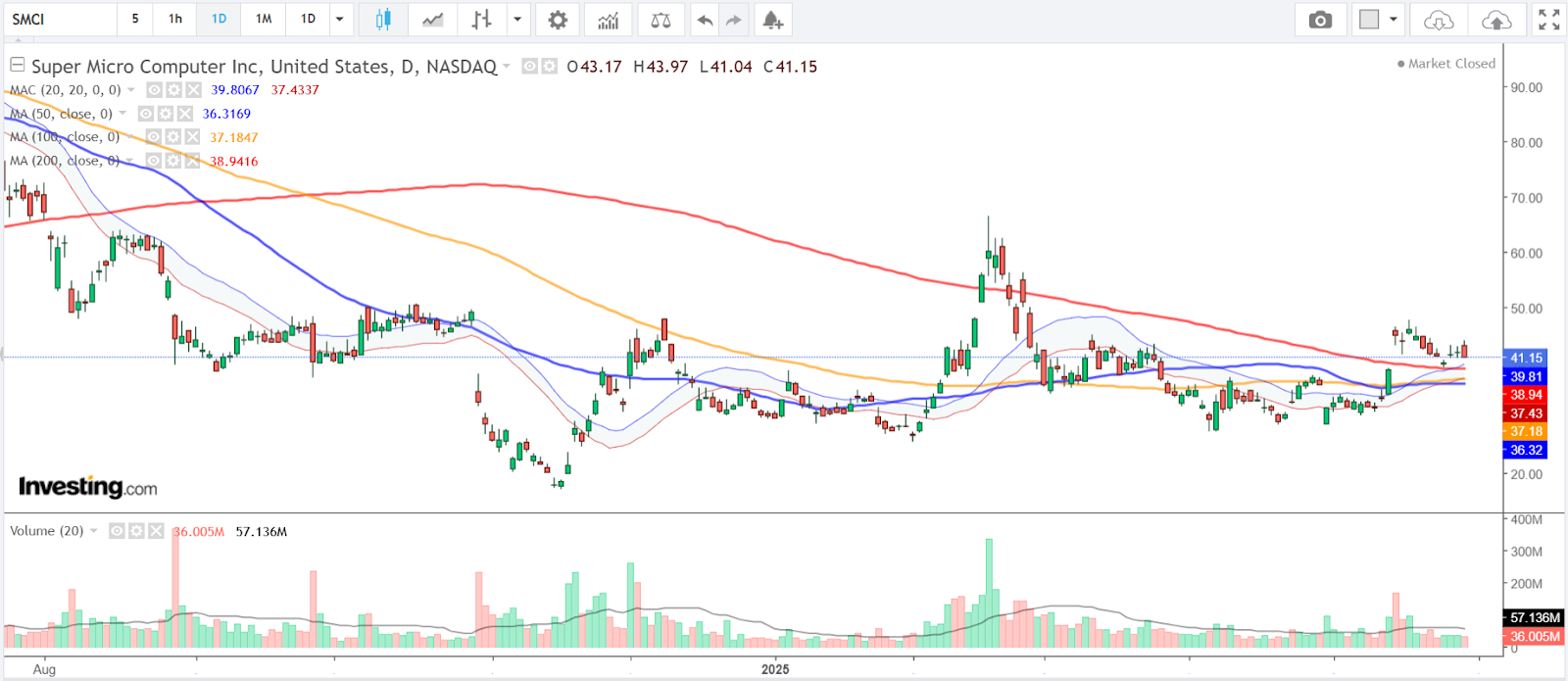1568x681 pixels.
Task: Expand the chart style dropdown arrow
Action: 517,20
